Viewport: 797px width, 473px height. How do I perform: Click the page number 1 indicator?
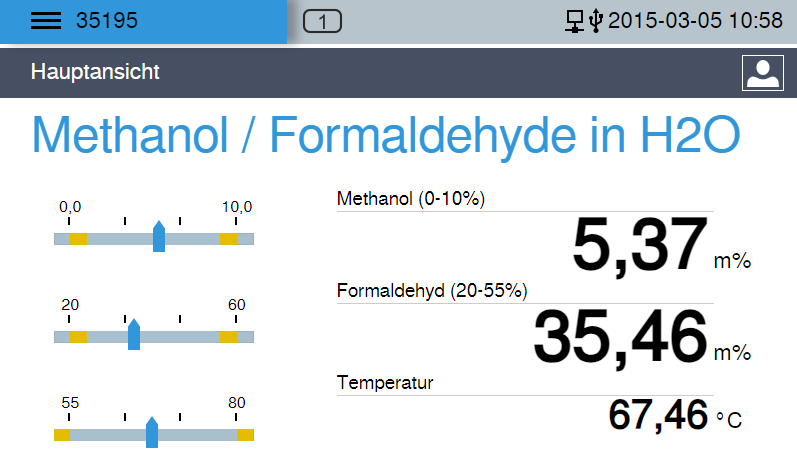point(322,21)
